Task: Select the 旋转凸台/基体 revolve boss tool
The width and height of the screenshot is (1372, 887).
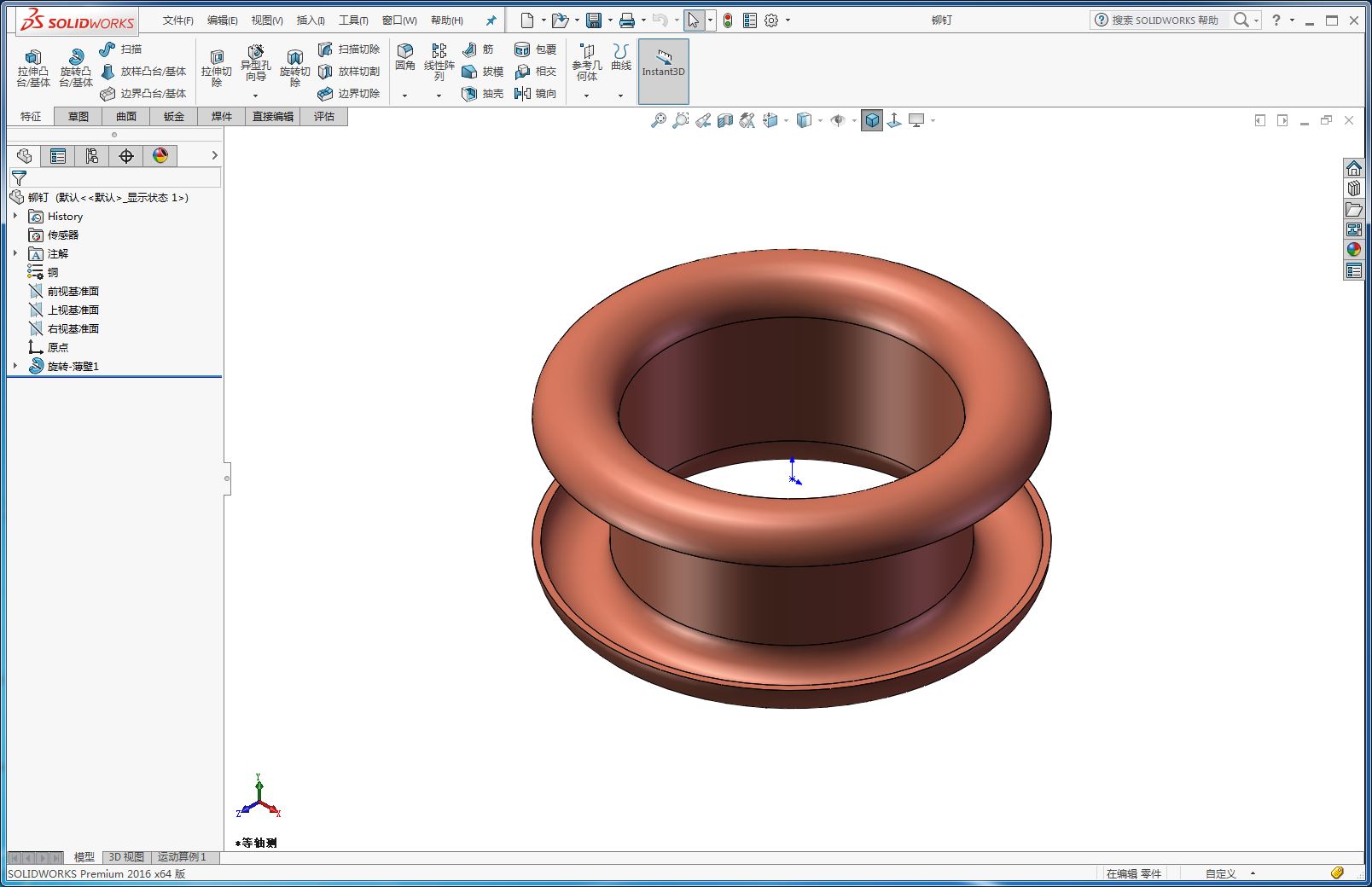Action: tap(76, 67)
